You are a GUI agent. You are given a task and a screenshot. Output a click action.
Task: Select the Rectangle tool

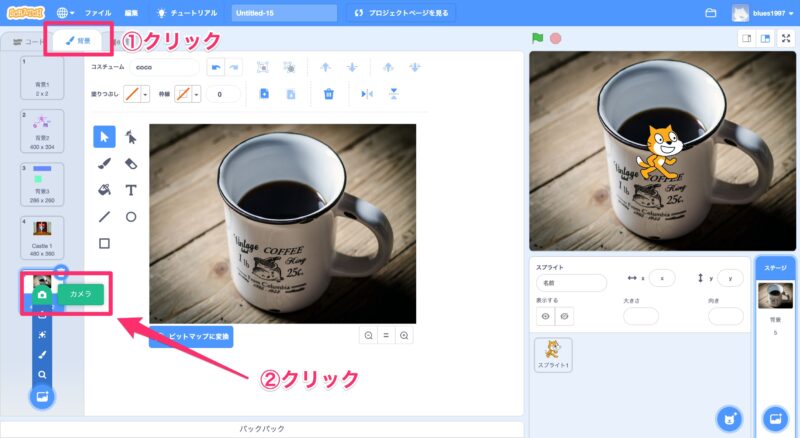click(104, 243)
